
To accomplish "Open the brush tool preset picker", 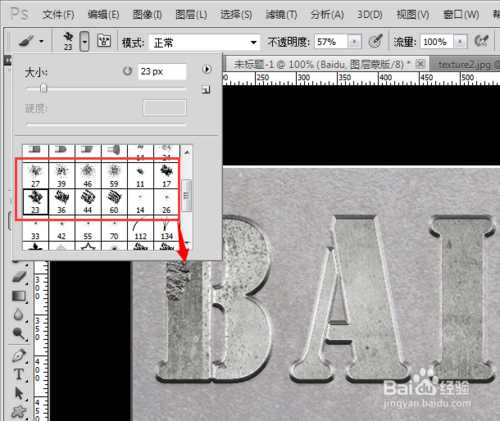I will (x=31, y=41).
